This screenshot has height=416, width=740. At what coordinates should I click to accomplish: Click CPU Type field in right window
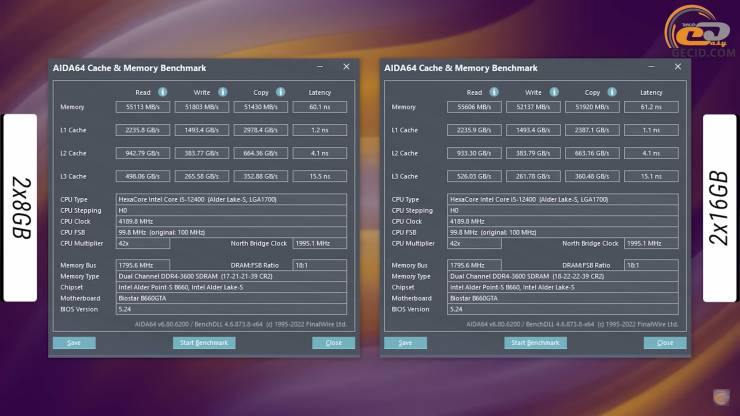pyautogui.click(x=563, y=199)
